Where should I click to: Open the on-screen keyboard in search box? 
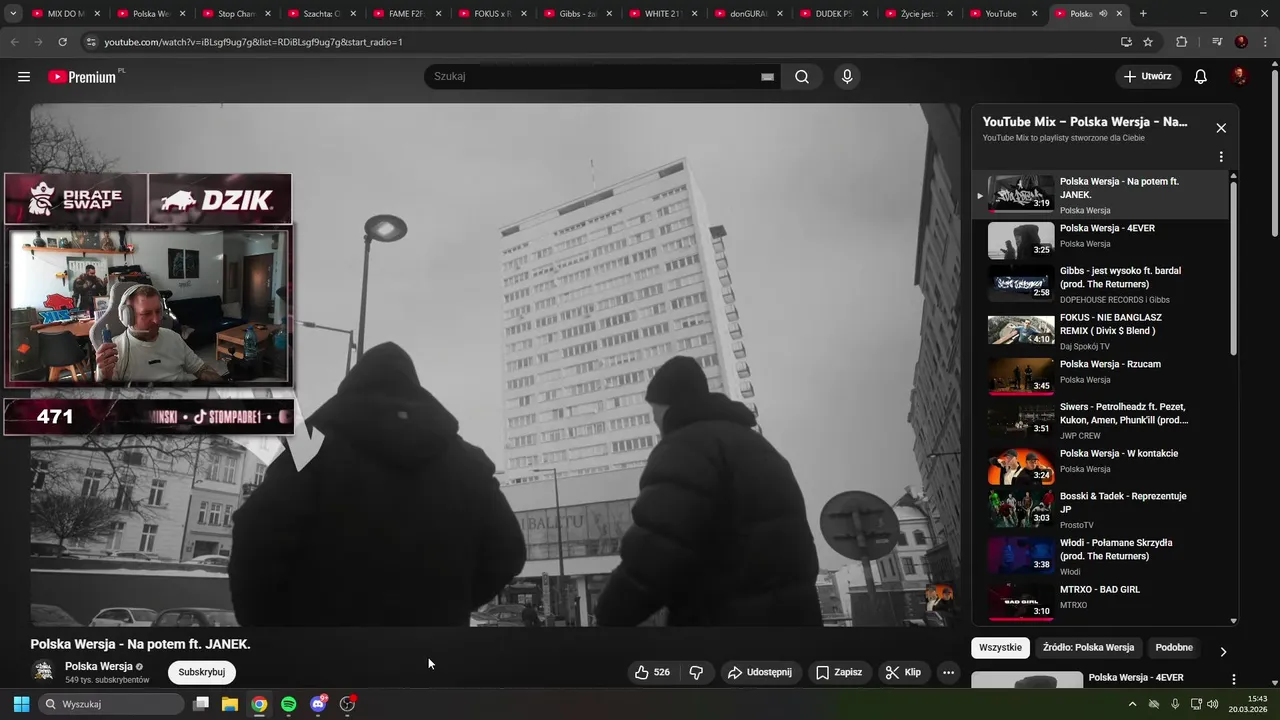(767, 77)
